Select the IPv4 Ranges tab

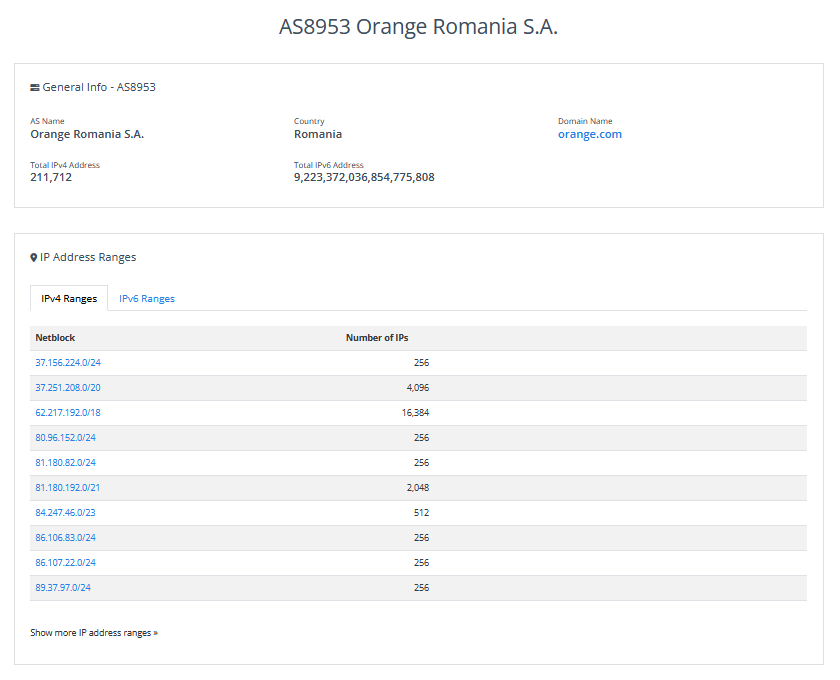(x=69, y=298)
